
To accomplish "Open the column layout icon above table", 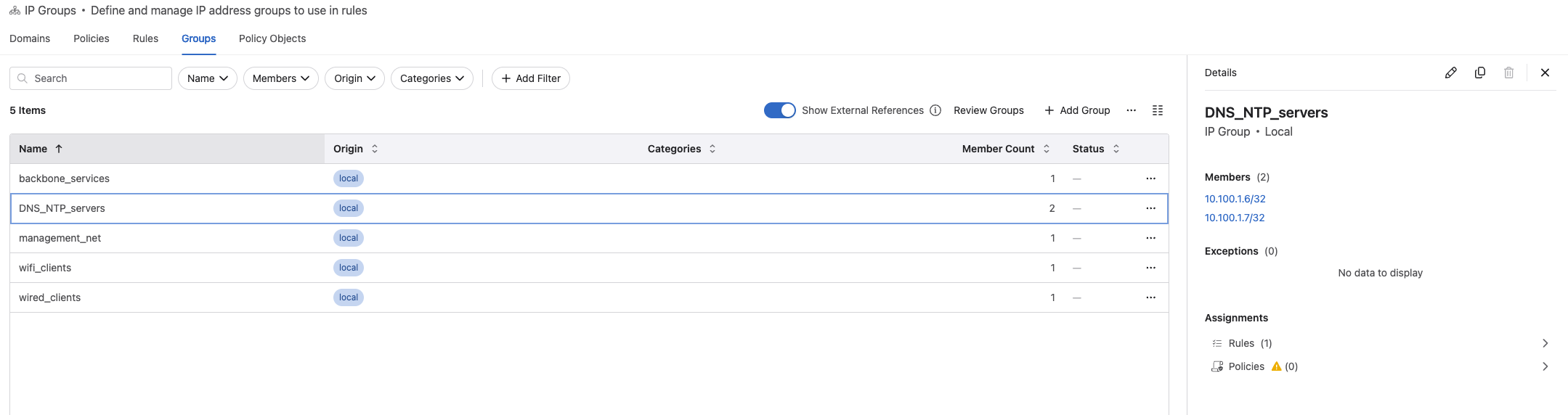I will tap(1158, 110).
